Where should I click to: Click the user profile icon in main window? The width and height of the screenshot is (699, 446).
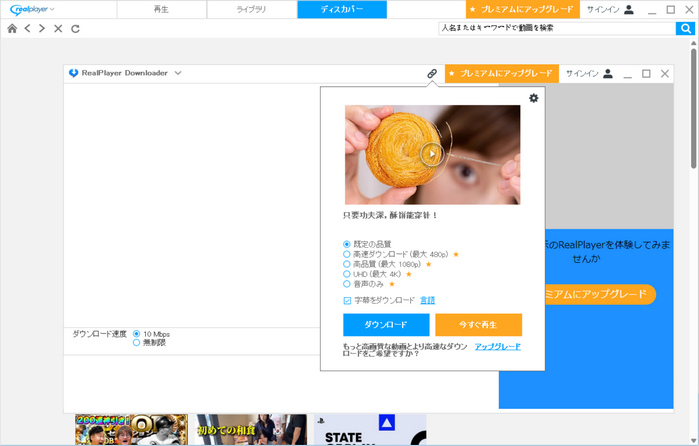629,9
